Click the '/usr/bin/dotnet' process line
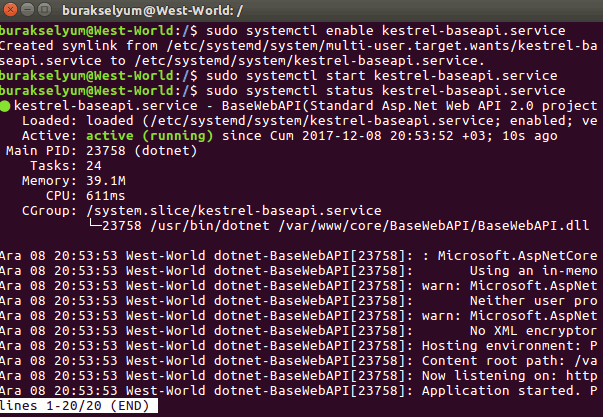Screen dimensions: 603x417 click(x=338, y=225)
